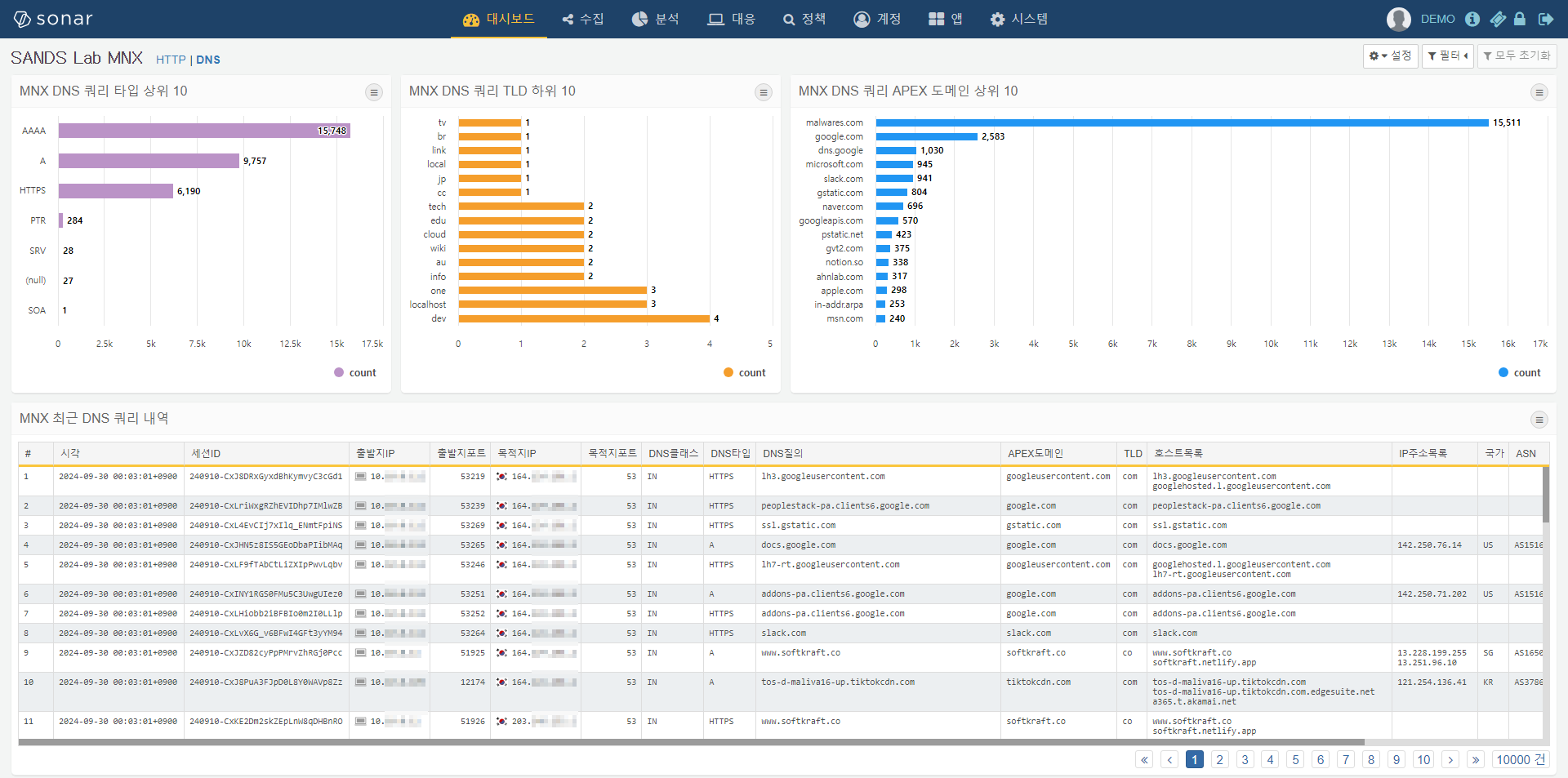Go to page 5
Image resolution: width=1568 pixels, height=778 pixels.
point(1295,759)
